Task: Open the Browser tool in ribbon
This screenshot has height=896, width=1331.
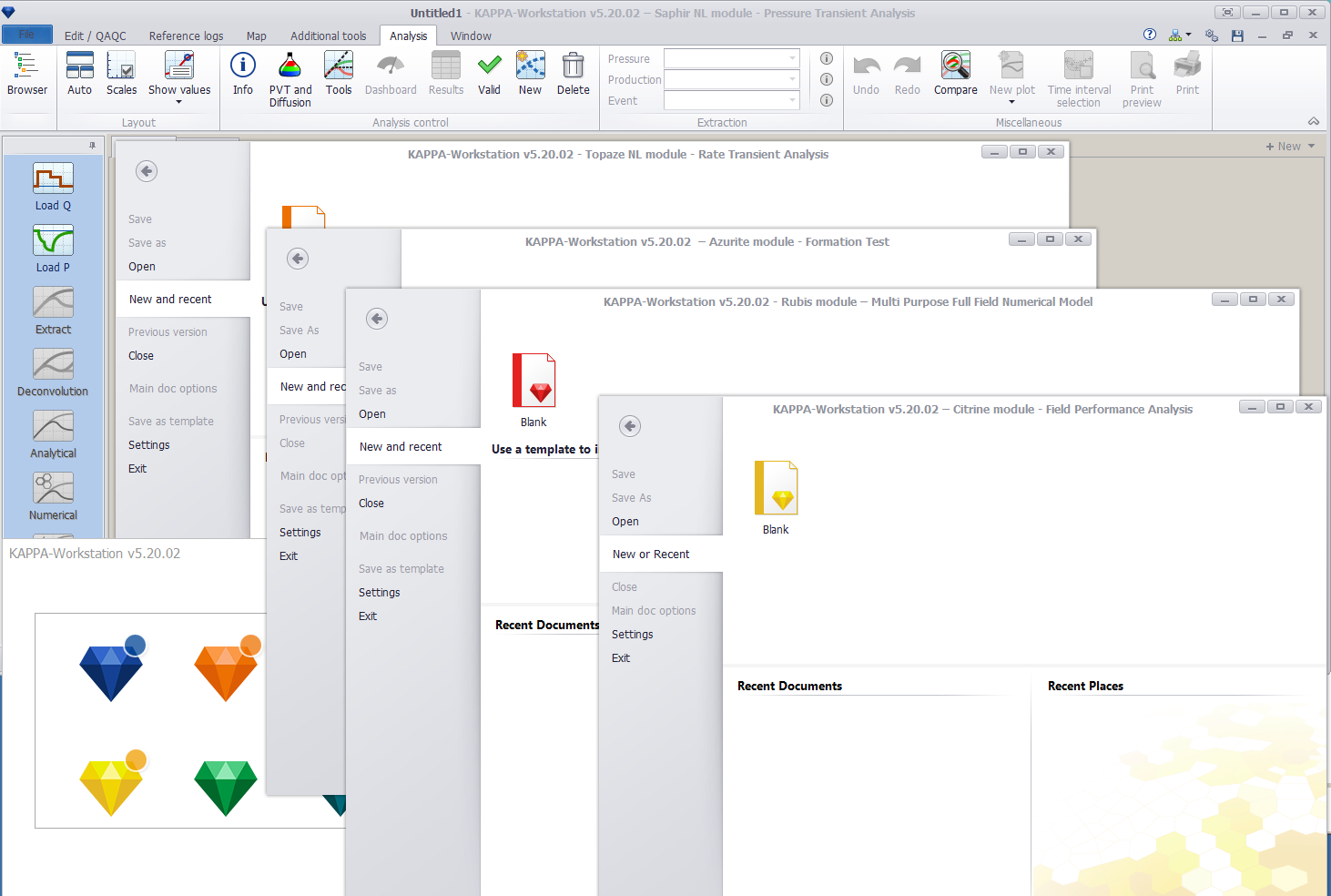Action: [x=27, y=74]
